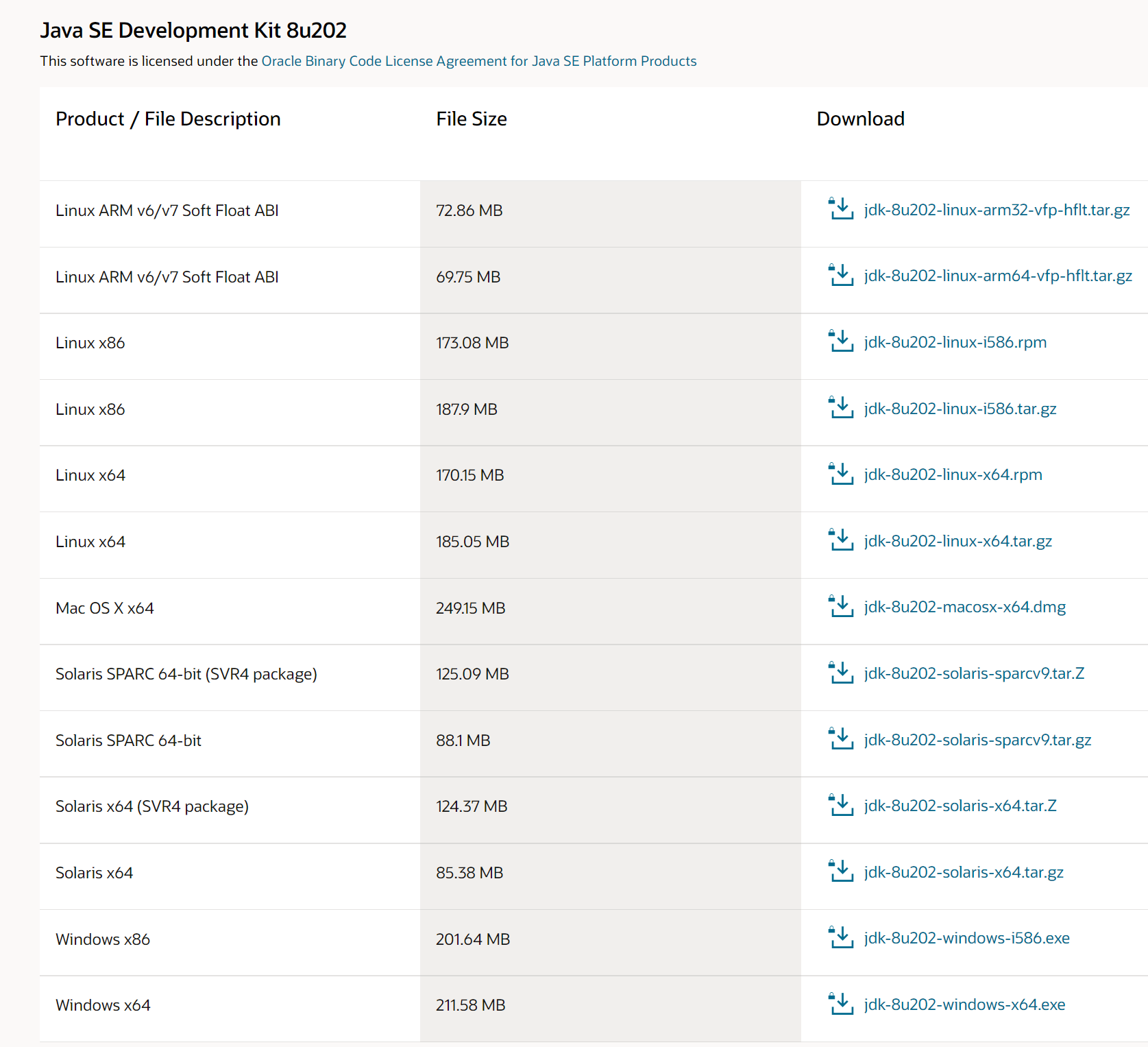
Task: Click download icon for windows-i586.exe
Action: pos(840,938)
